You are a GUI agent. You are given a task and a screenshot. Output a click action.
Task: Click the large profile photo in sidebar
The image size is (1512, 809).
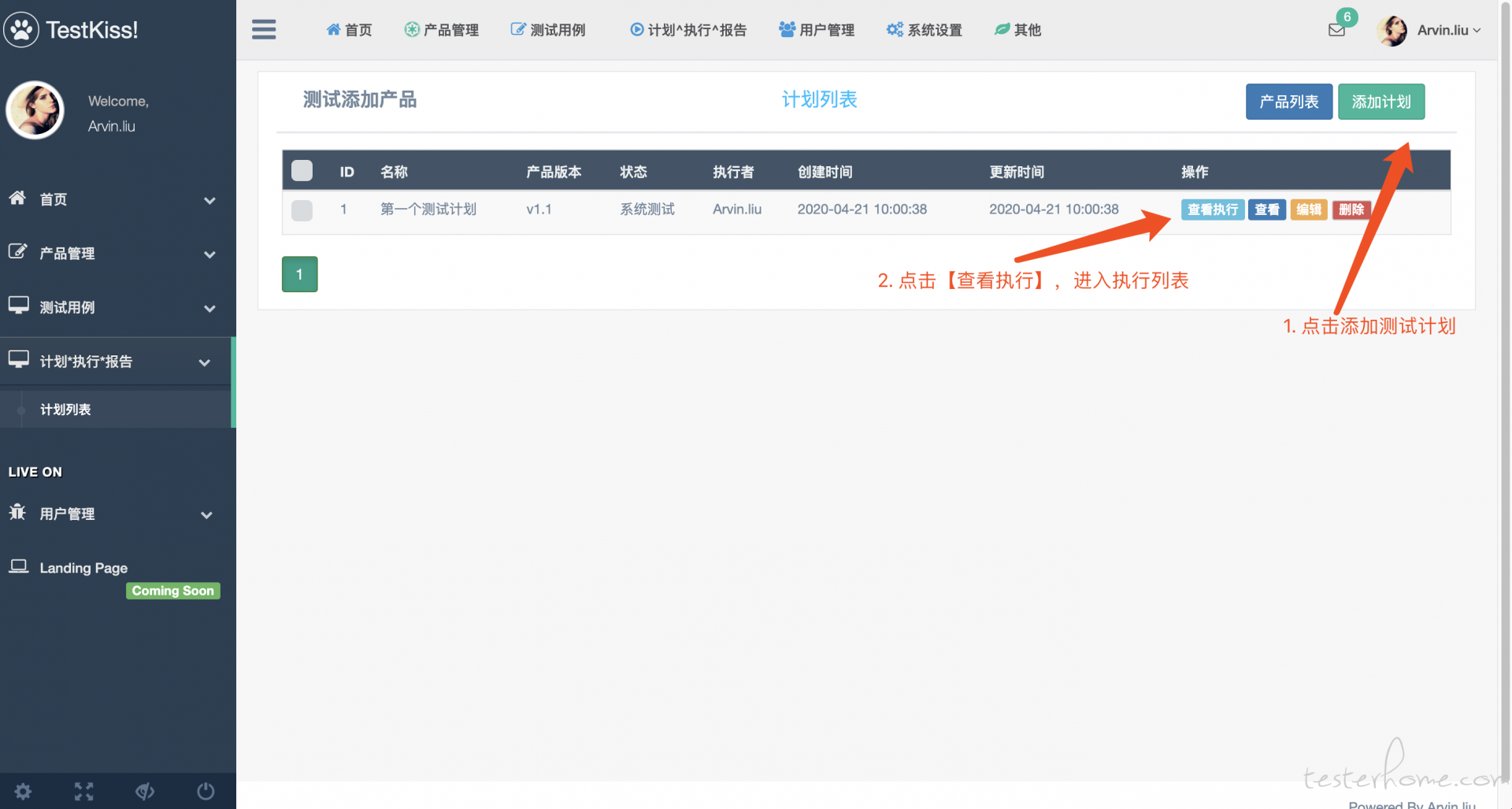click(x=35, y=109)
